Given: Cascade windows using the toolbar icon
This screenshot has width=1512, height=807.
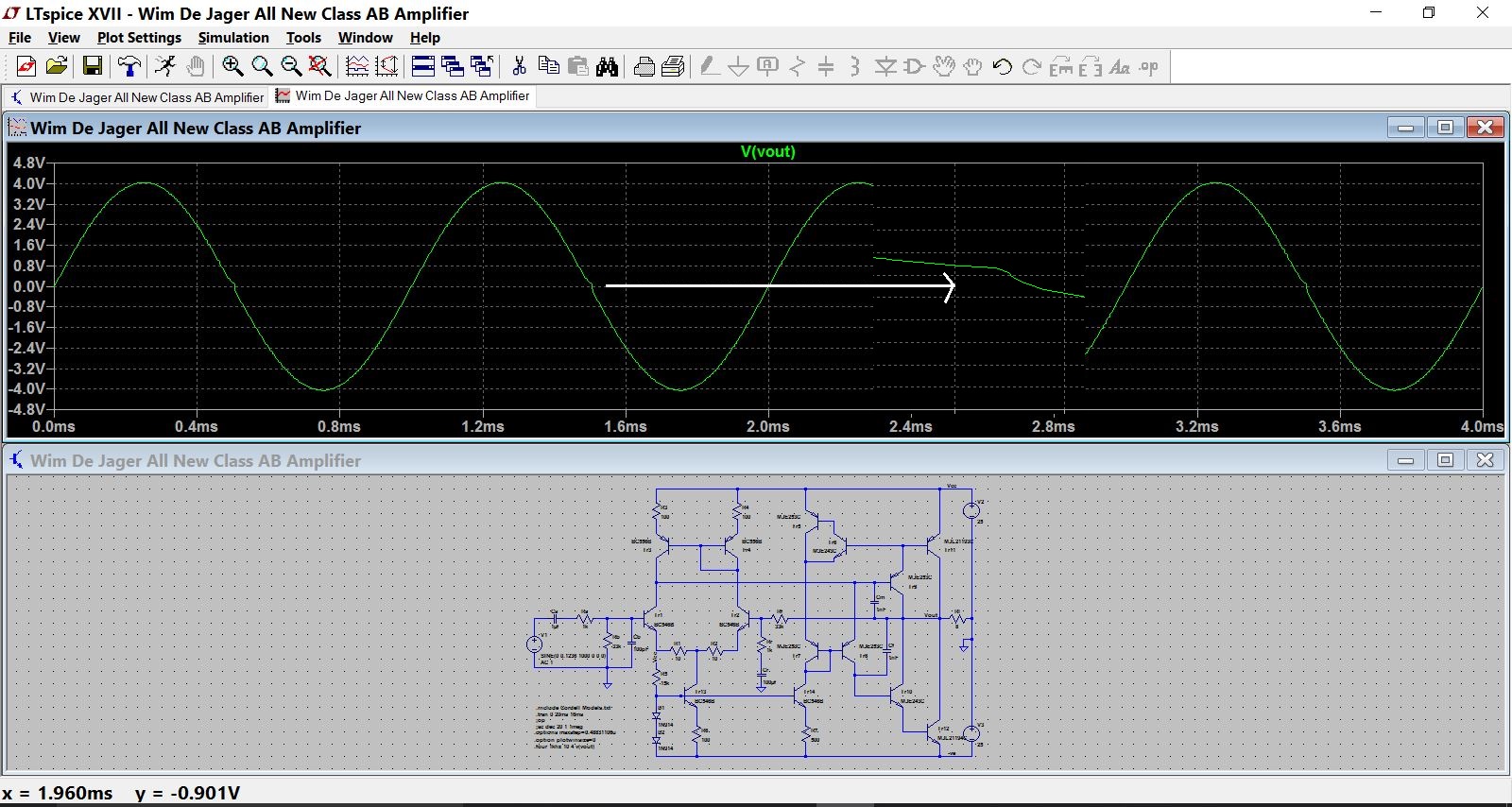Looking at the screenshot, I should (453, 66).
